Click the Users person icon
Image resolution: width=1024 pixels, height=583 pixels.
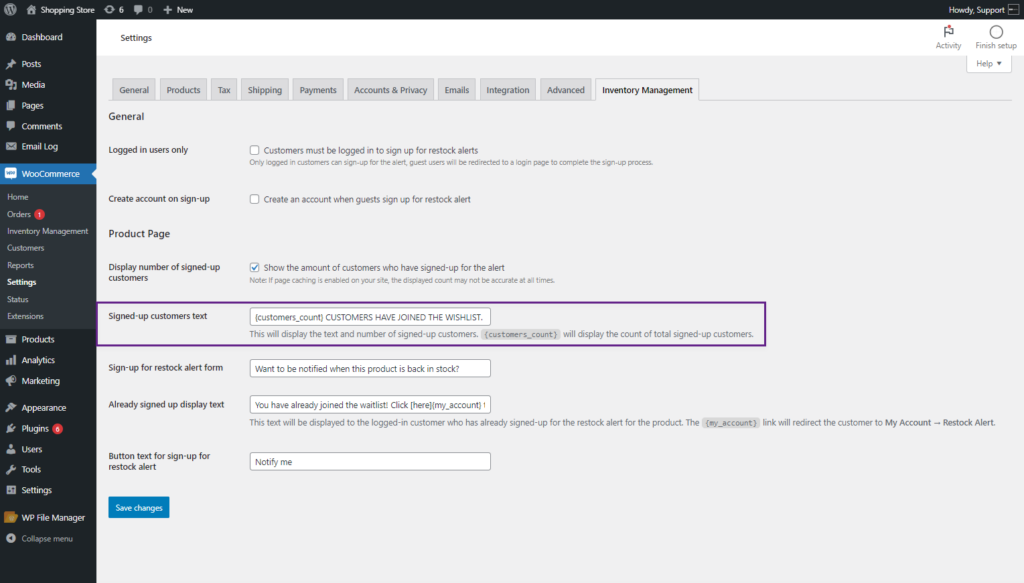[x=11, y=449]
